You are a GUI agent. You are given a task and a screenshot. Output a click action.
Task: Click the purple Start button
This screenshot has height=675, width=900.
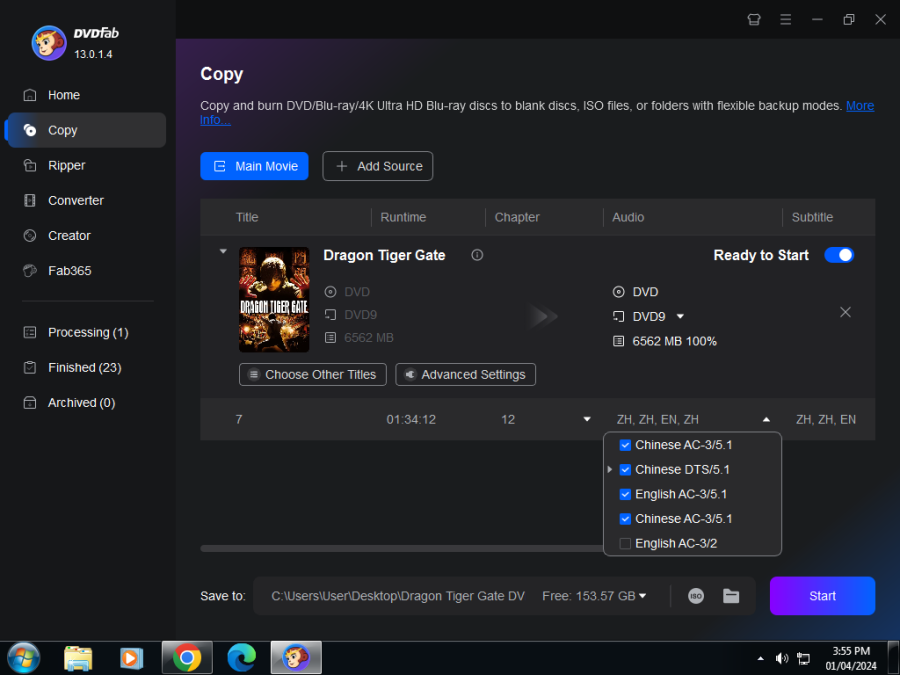click(822, 596)
